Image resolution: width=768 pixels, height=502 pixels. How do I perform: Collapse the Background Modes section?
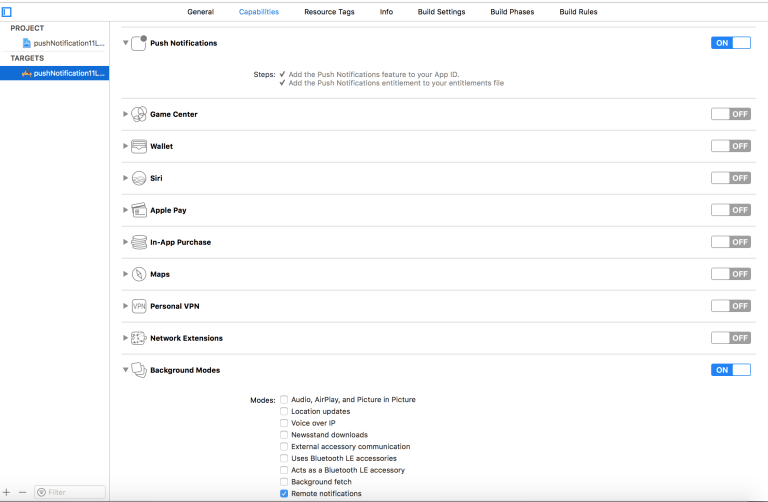126,370
